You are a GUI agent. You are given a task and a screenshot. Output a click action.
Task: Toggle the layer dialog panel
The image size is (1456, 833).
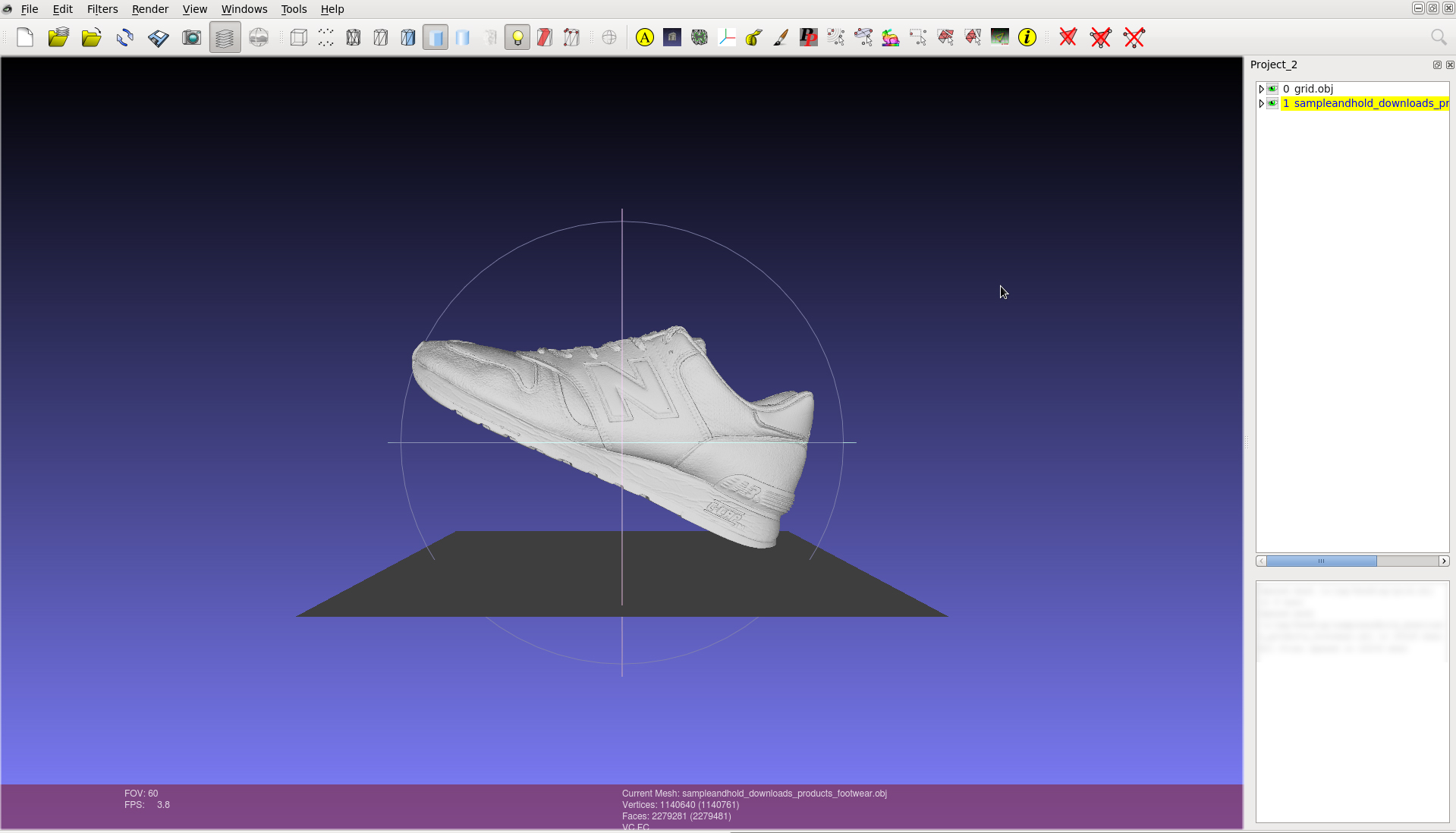[225, 37]
